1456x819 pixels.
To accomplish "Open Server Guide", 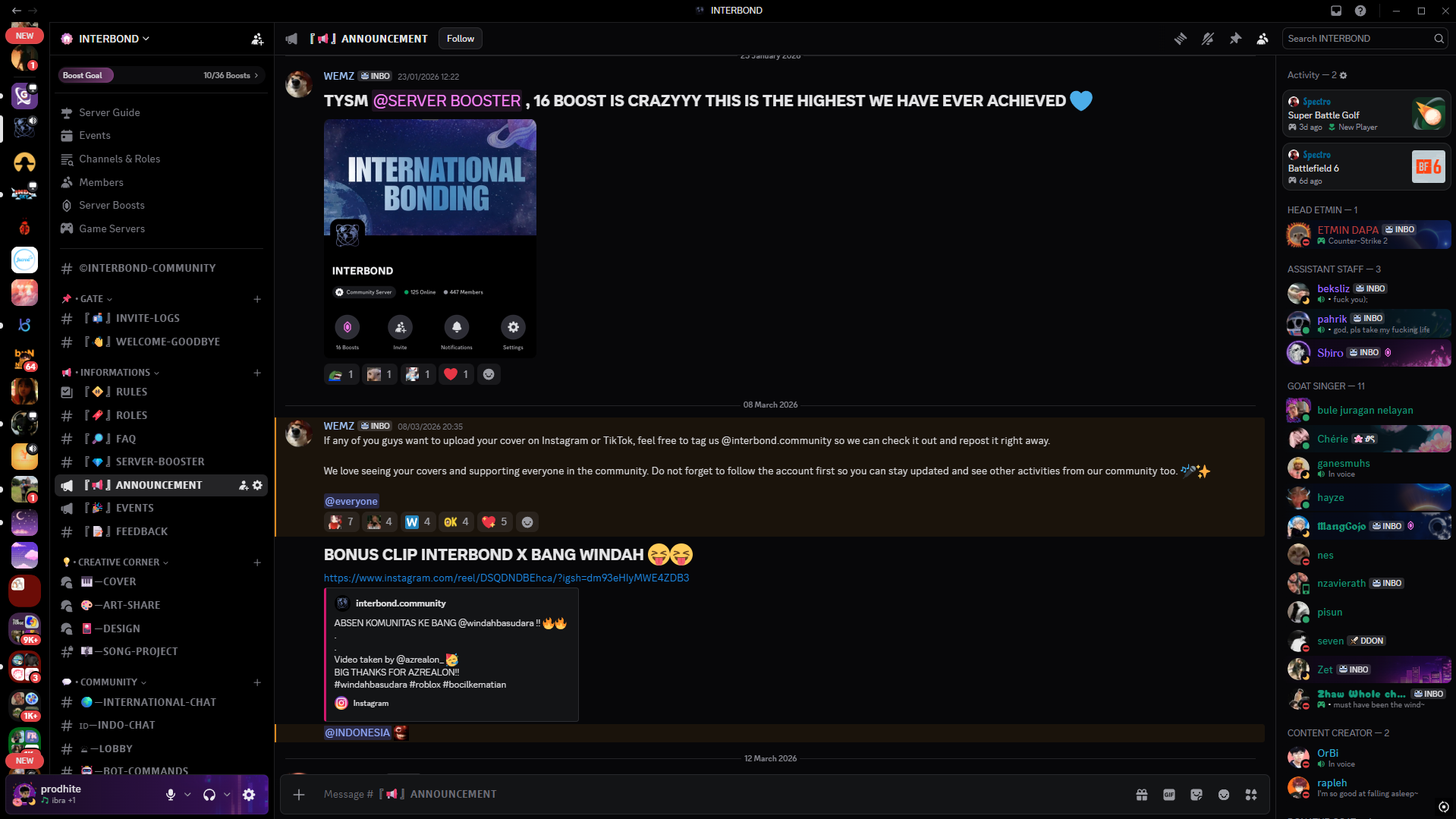I will [x=162, y=112].
